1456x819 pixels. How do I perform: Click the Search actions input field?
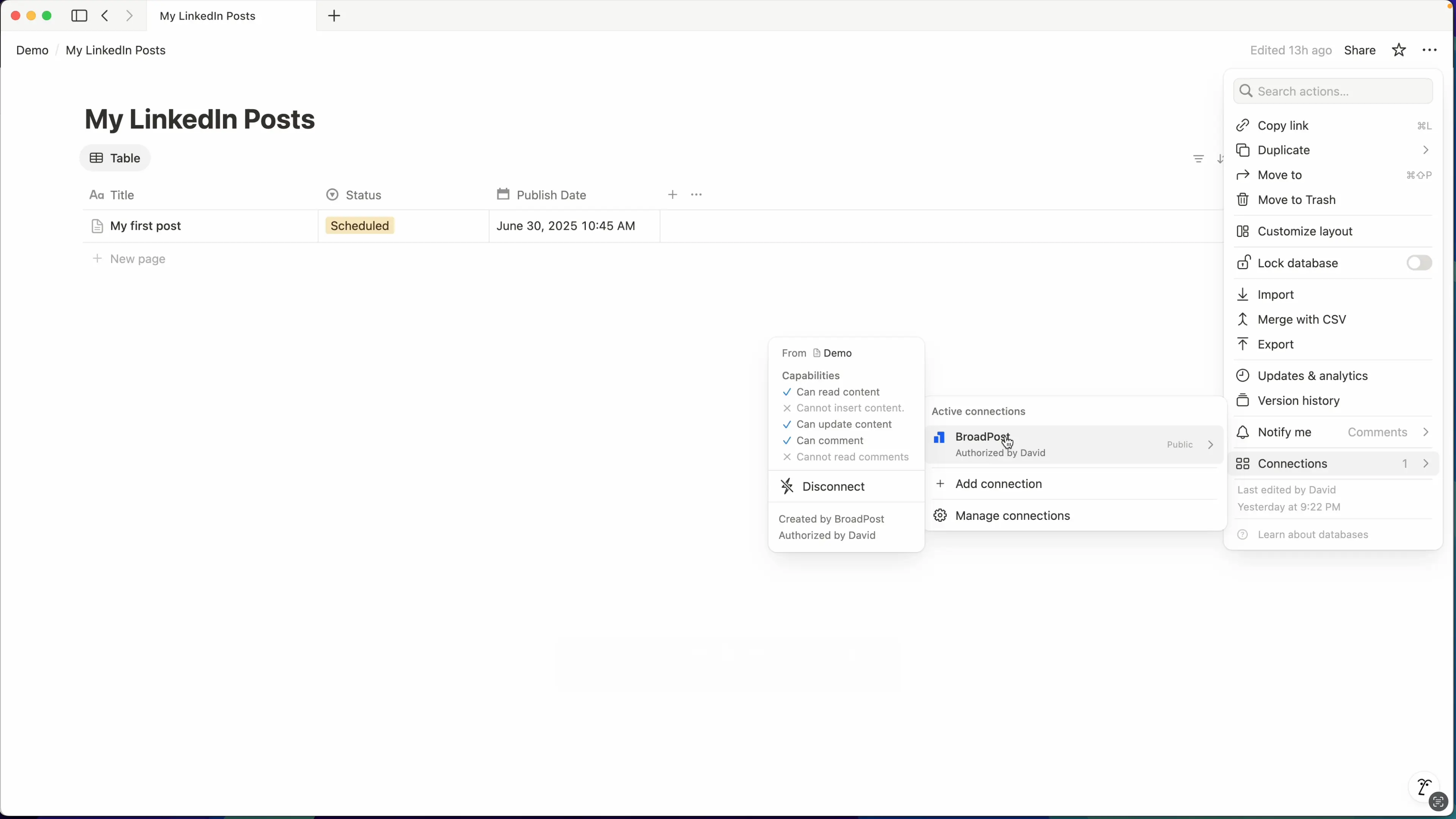(1334, 91)
